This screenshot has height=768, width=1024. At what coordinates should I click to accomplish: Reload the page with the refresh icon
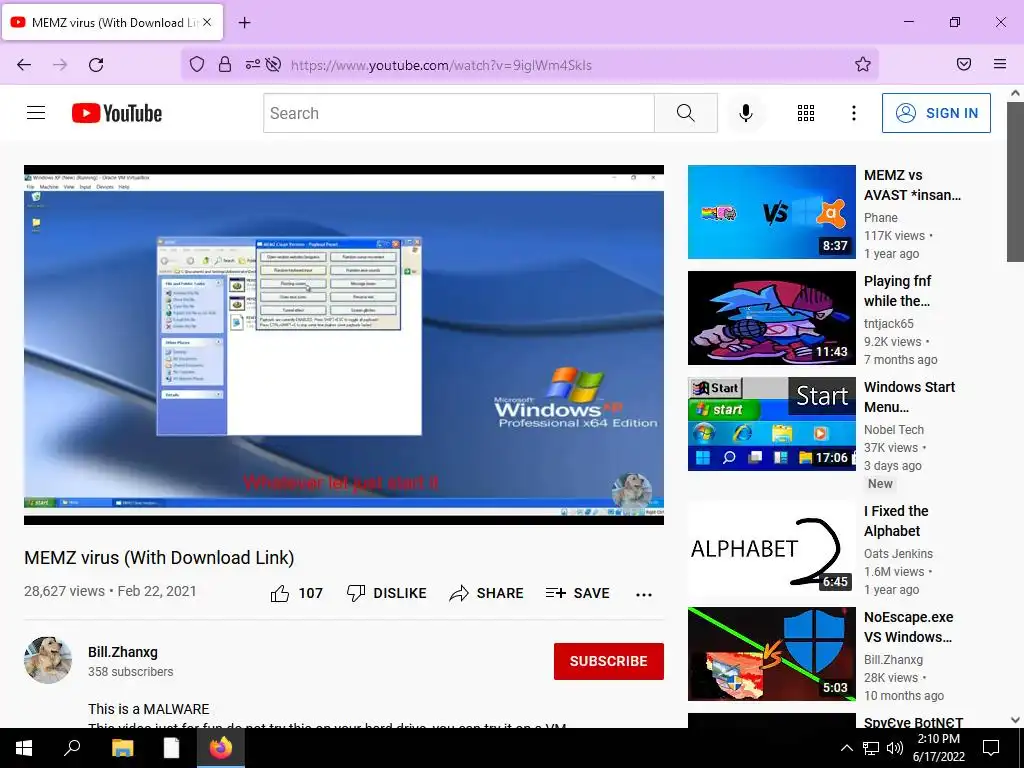pos(96,65)
